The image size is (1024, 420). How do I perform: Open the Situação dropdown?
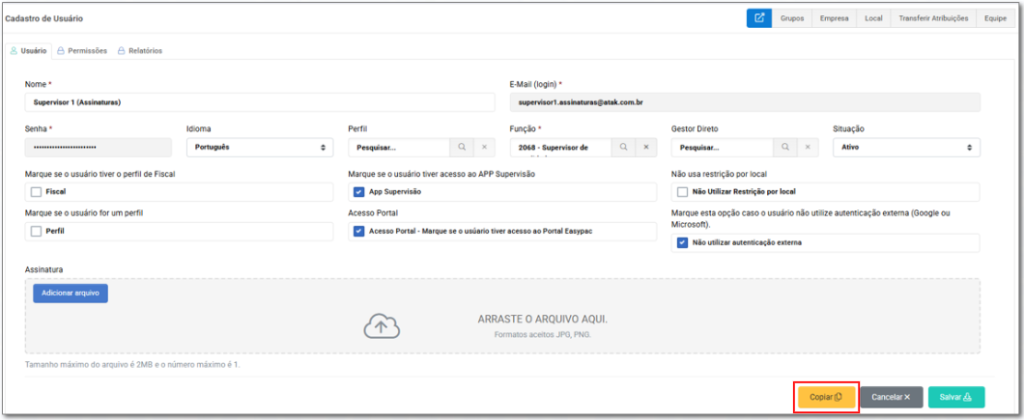(x=906, y=148)
